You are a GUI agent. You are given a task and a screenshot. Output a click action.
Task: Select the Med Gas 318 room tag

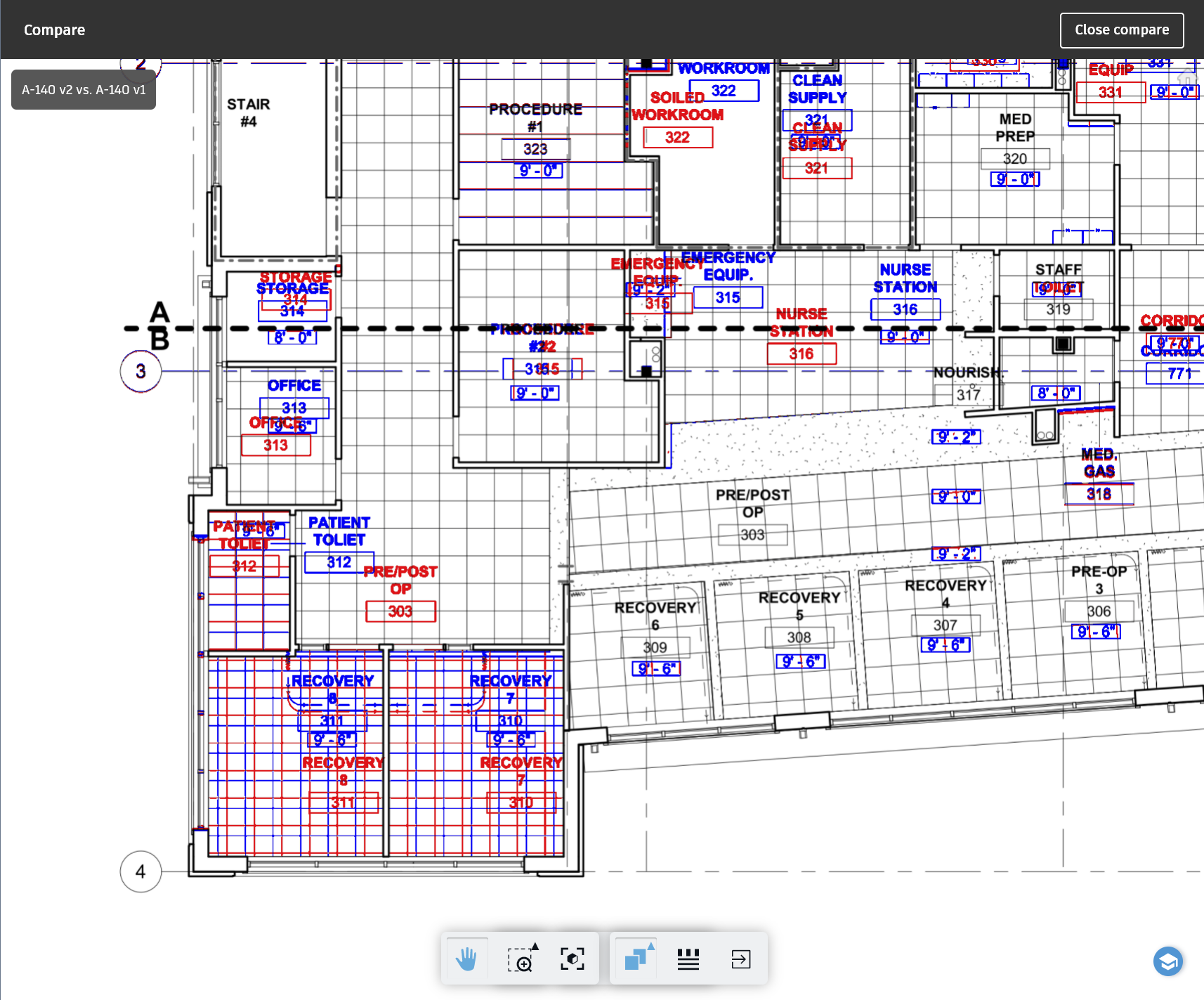point(1097,494)
